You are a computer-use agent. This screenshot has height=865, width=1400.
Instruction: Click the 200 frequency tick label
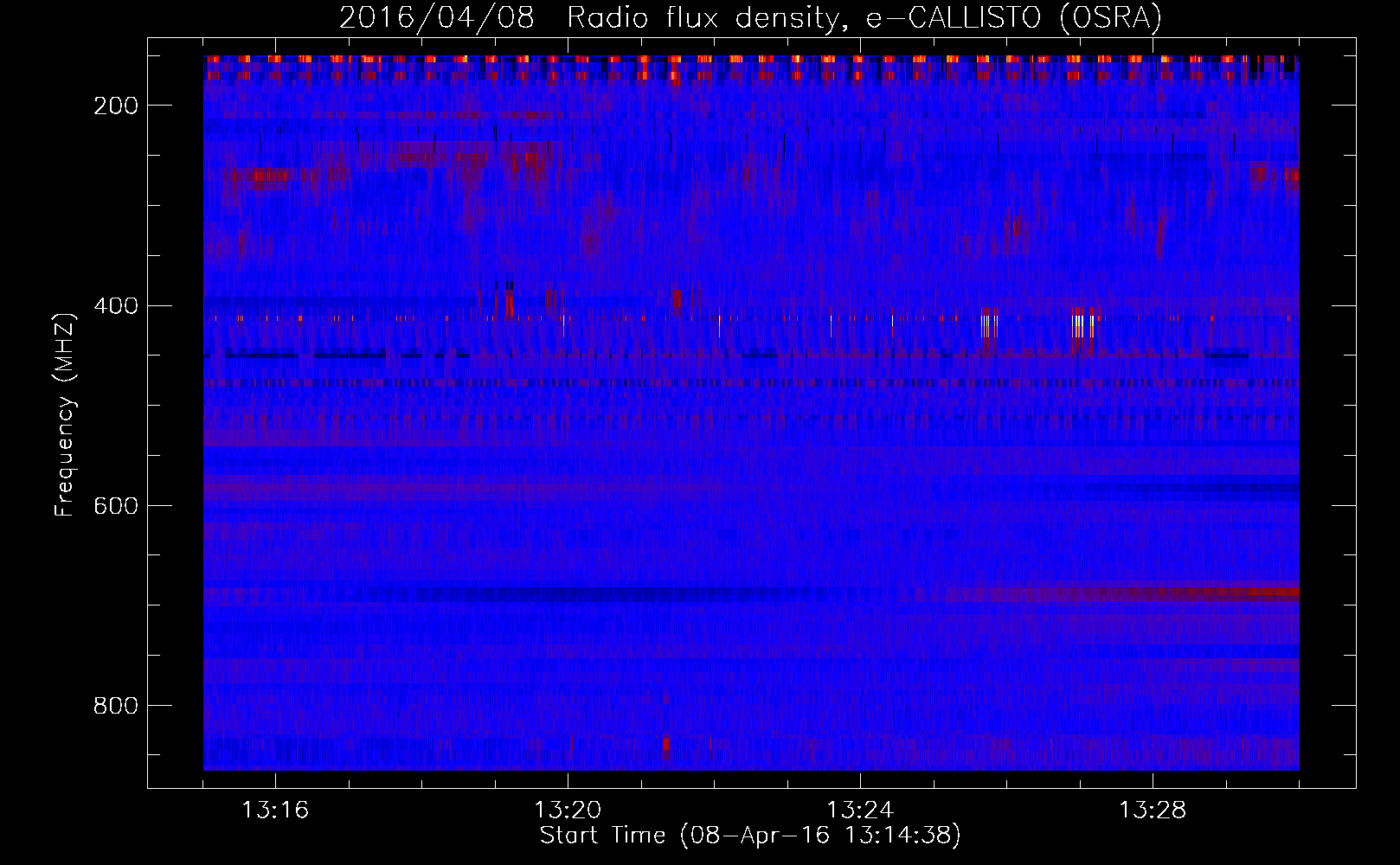coord(116,106)
